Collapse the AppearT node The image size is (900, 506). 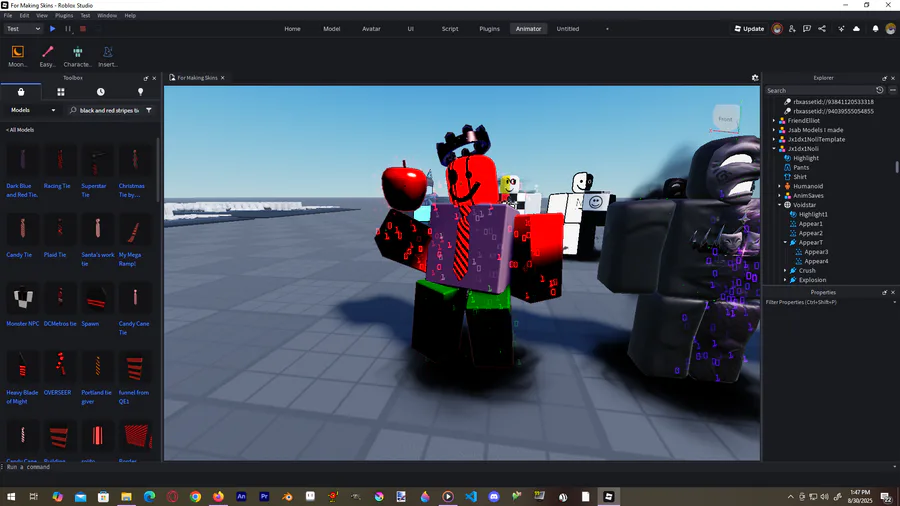(x=785, y=243)
